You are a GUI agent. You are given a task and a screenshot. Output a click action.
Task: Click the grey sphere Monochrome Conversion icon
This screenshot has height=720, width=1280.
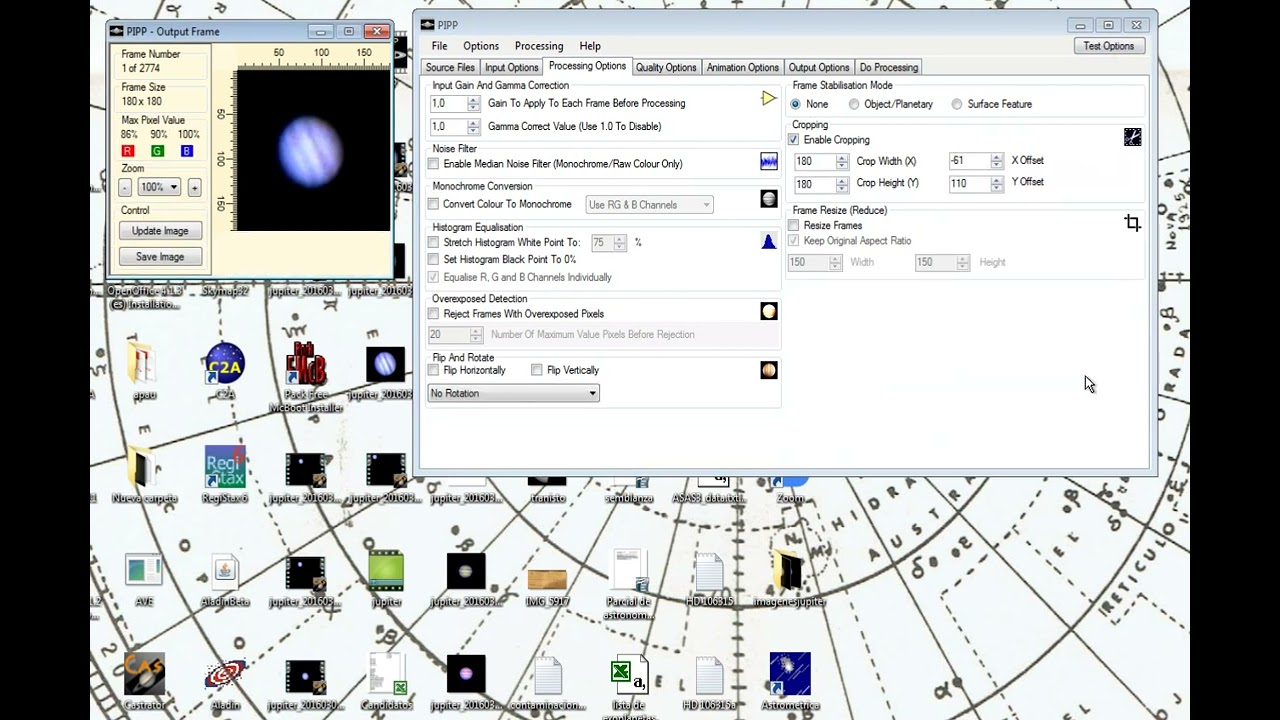click(x=768, y=199)
